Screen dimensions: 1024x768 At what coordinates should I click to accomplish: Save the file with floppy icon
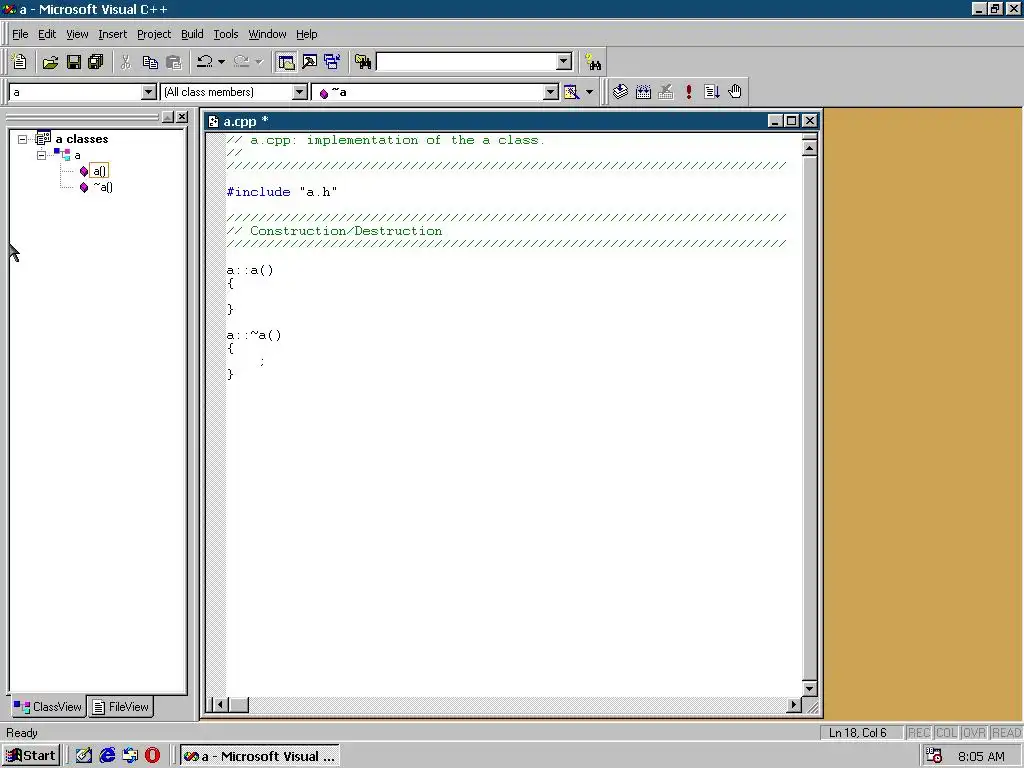(74, 62)
